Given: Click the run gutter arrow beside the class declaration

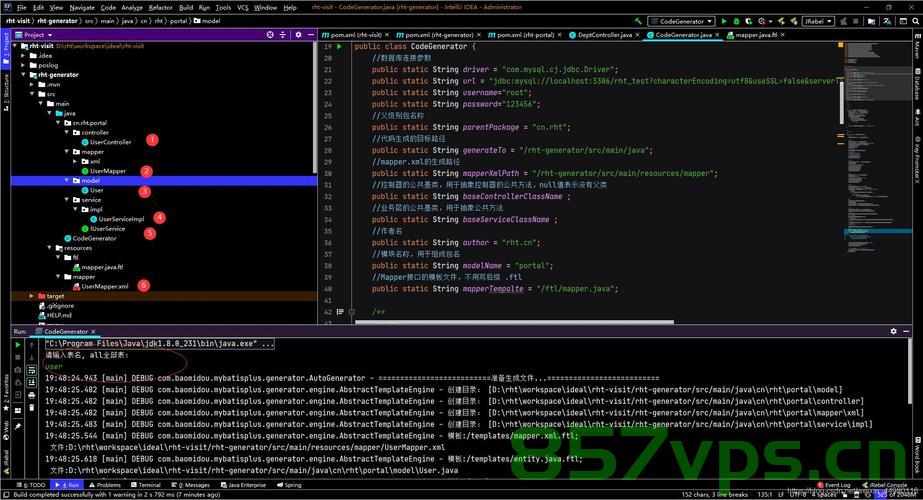Looking at the screenshot, I should click(x=340, y=47).
